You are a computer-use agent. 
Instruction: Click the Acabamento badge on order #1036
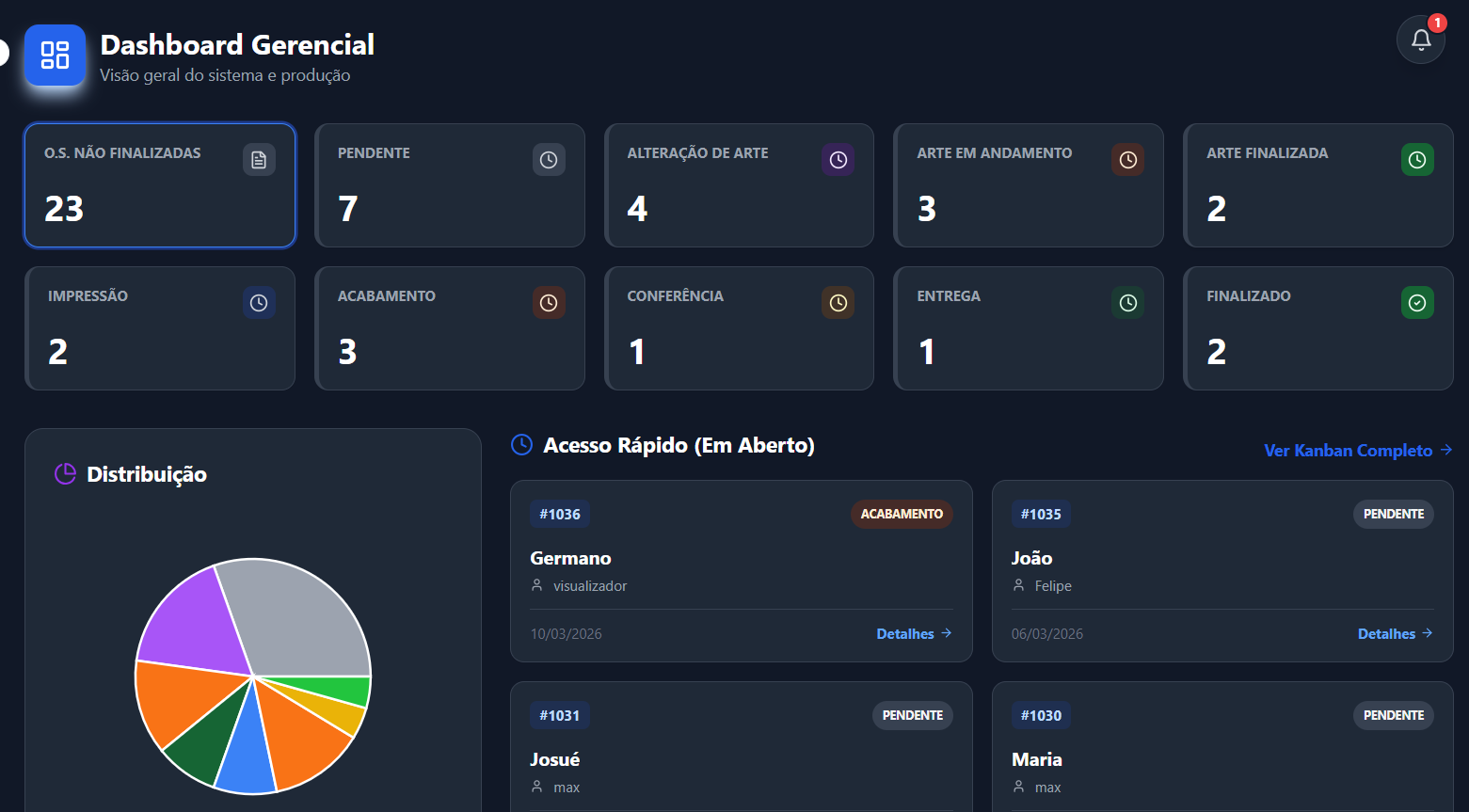[901, 515]
